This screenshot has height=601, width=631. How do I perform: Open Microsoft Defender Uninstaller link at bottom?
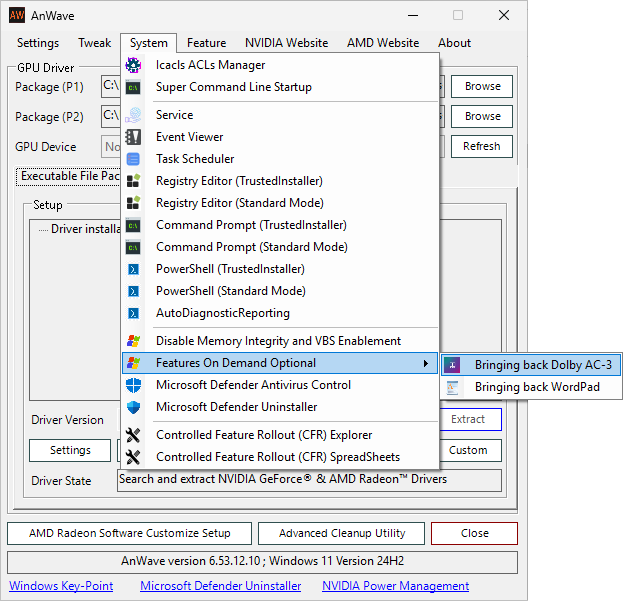pyautogui.click(x=221, y=586)
